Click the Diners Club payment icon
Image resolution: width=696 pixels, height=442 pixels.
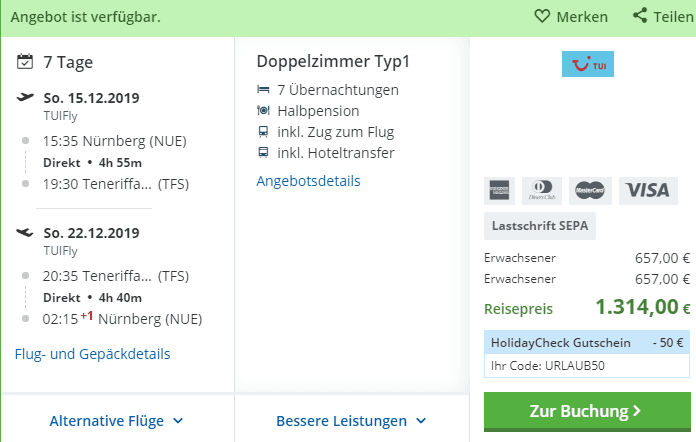[542, 191]
